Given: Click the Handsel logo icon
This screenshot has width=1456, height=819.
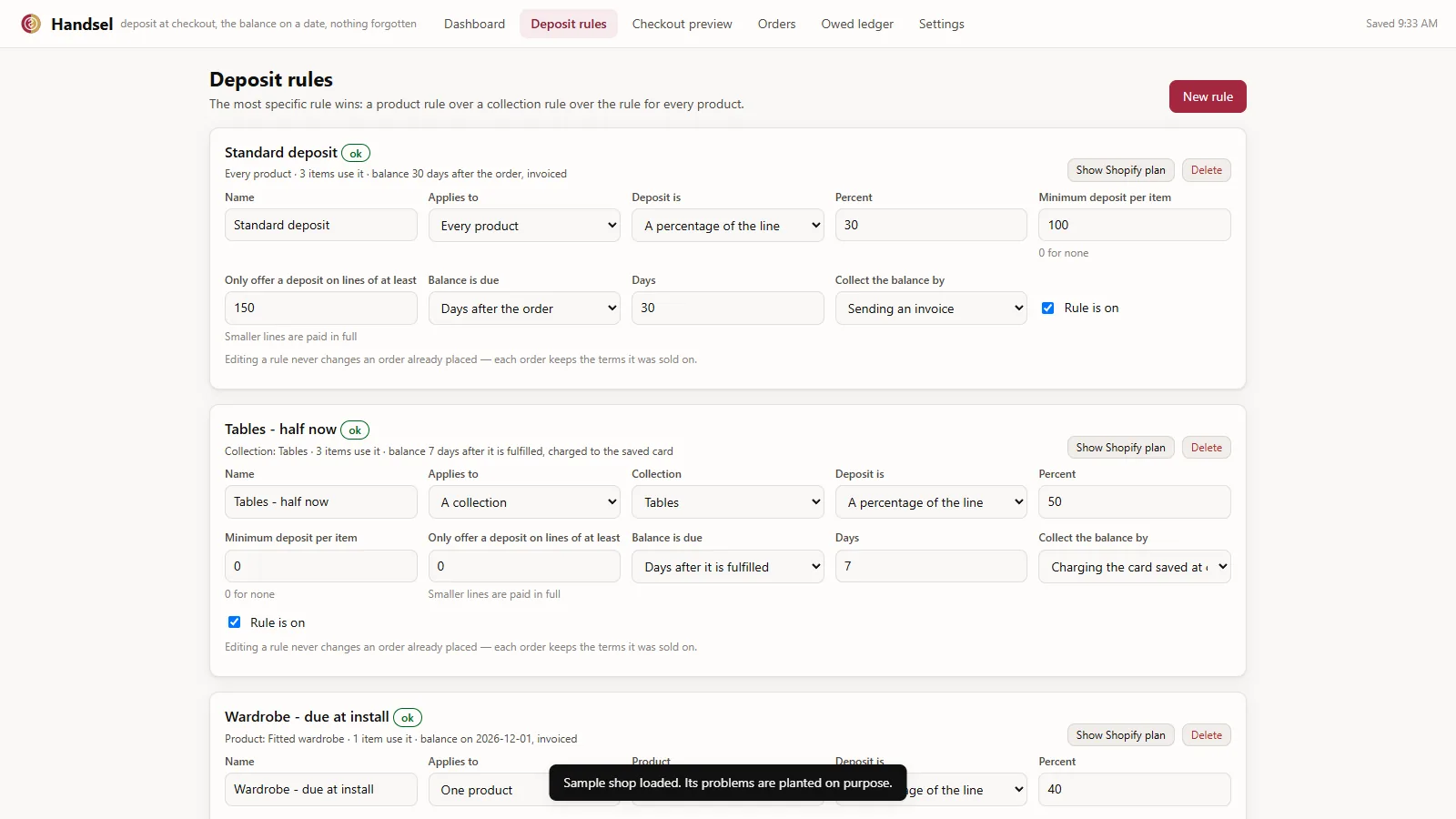Looking at the screenshot, I should pyautogui.click(x=31, y=24).
